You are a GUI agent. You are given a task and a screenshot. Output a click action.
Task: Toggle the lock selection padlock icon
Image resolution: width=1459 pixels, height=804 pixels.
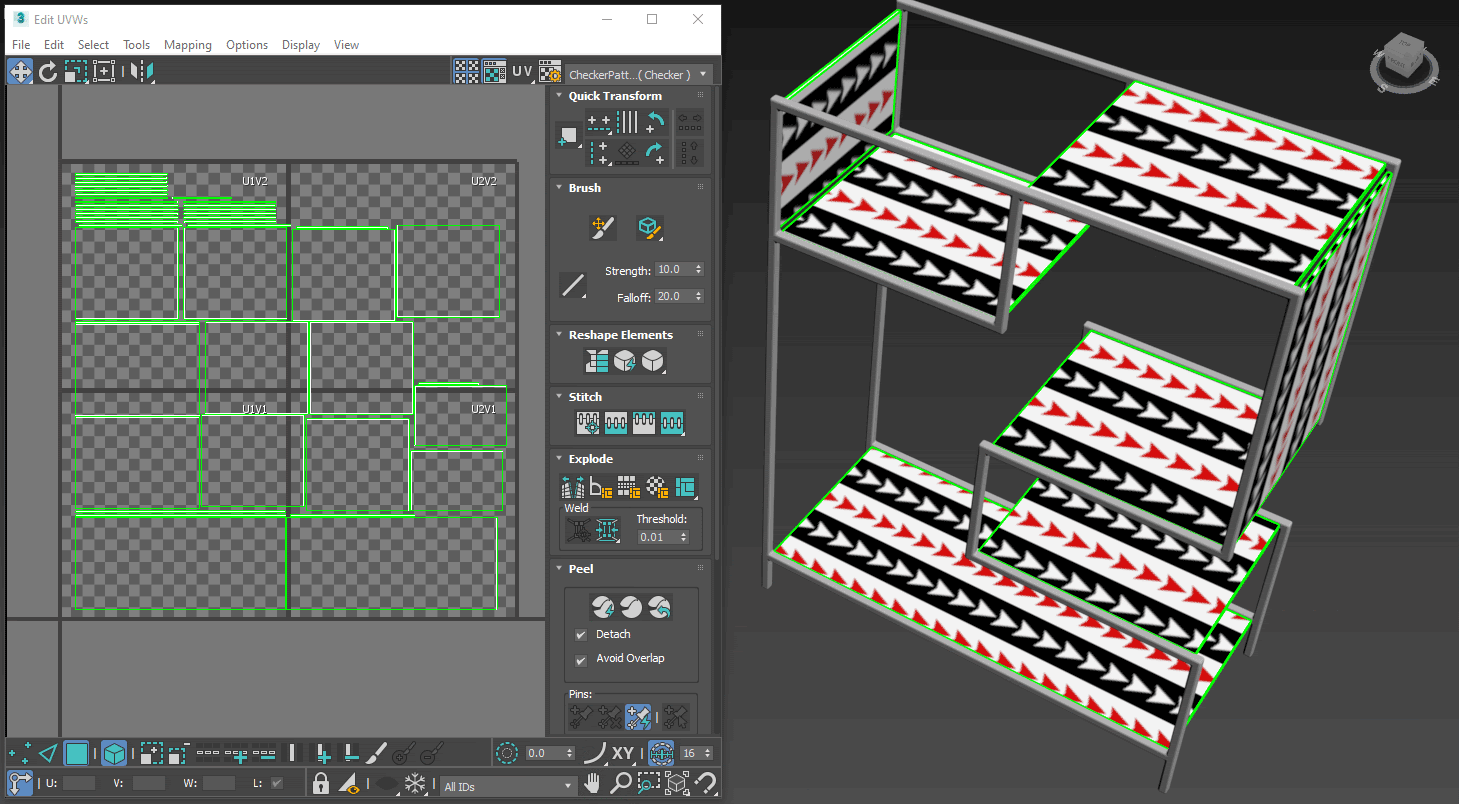pos(320,783)
